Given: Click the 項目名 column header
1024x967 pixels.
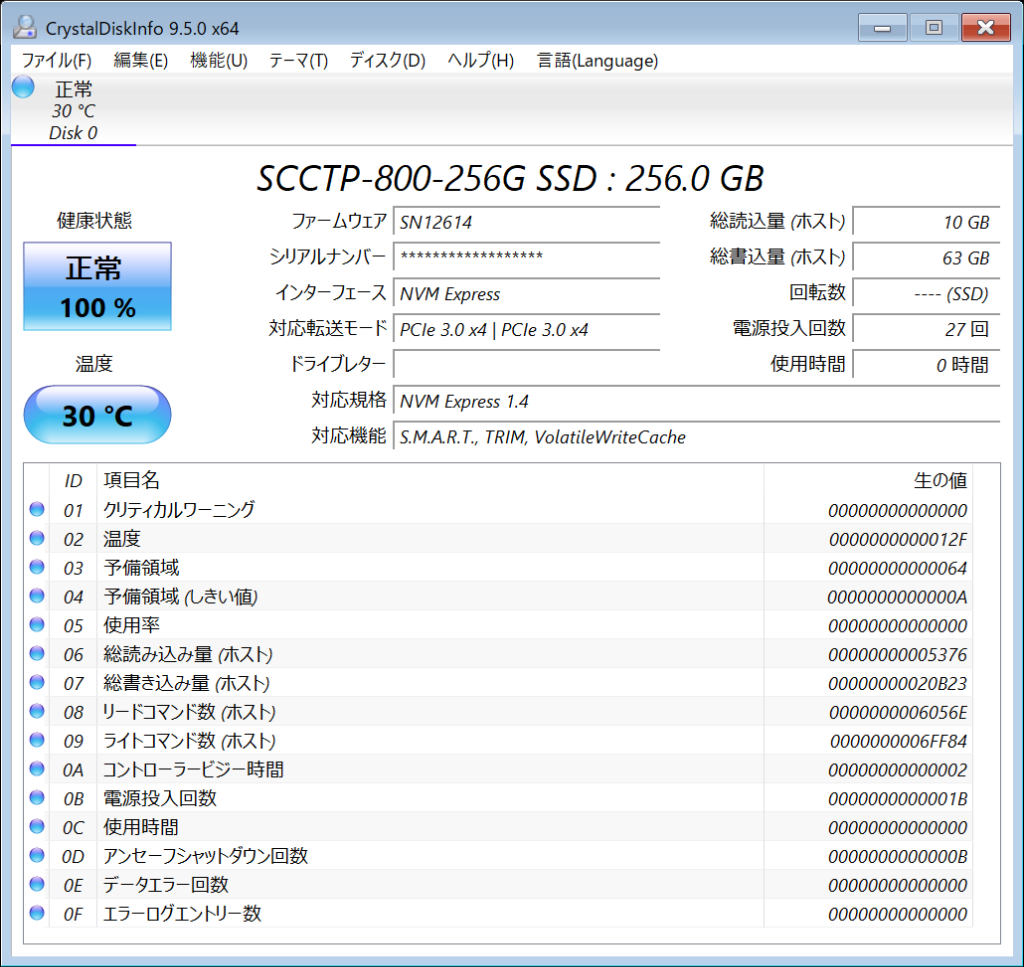Looking at the screenshot, I should 131,481.
